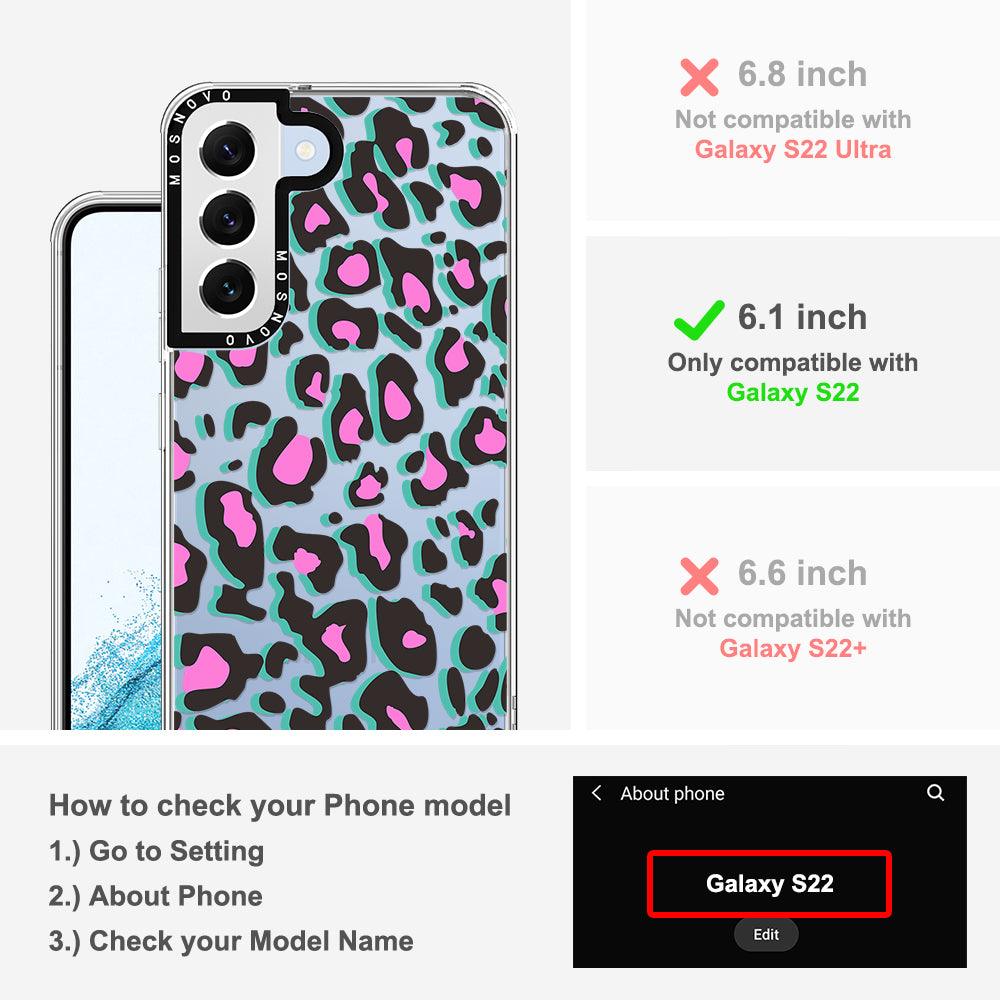Image resolution: width=1000 pixels, height=1000 pixels.
Task: Click the camera flash on the phone
Action: (306, 150)
